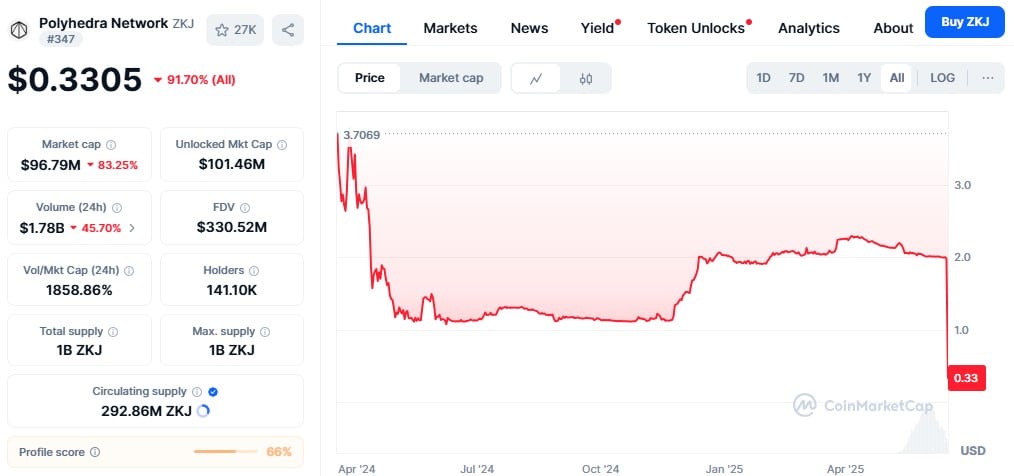Toggle LOG scale on chart
This screenshot has height=476, width=1014.
point(942,78)
